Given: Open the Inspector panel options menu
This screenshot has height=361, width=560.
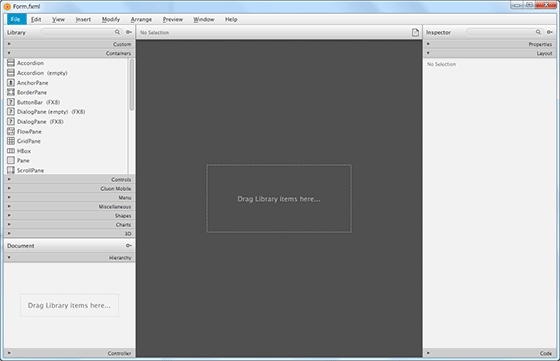Looking at the screenshot, I should [550, 32].
